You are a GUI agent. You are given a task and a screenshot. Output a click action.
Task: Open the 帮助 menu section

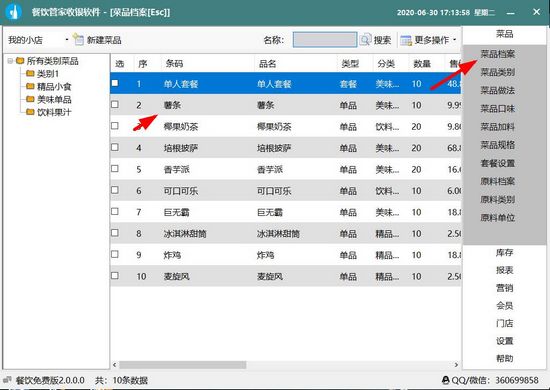tap(504, 358)
